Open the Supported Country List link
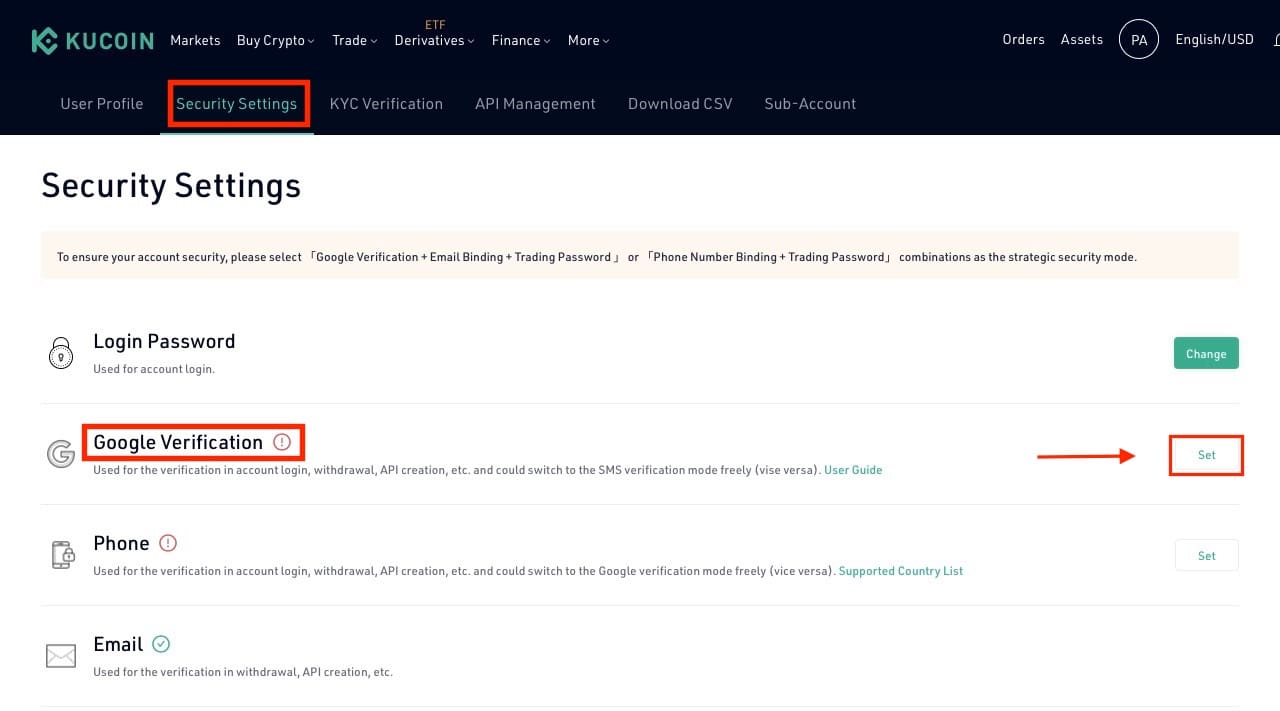 point(900,570)
